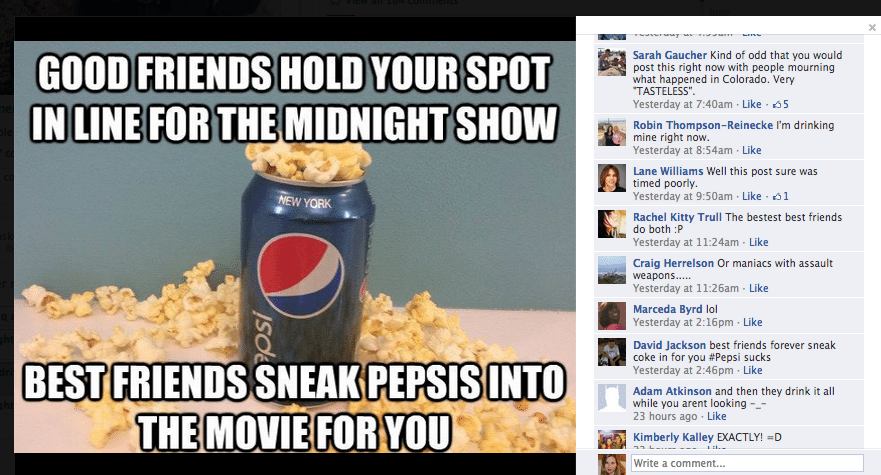Open Craig Herrelson's profile name link

tap(673, 263)
